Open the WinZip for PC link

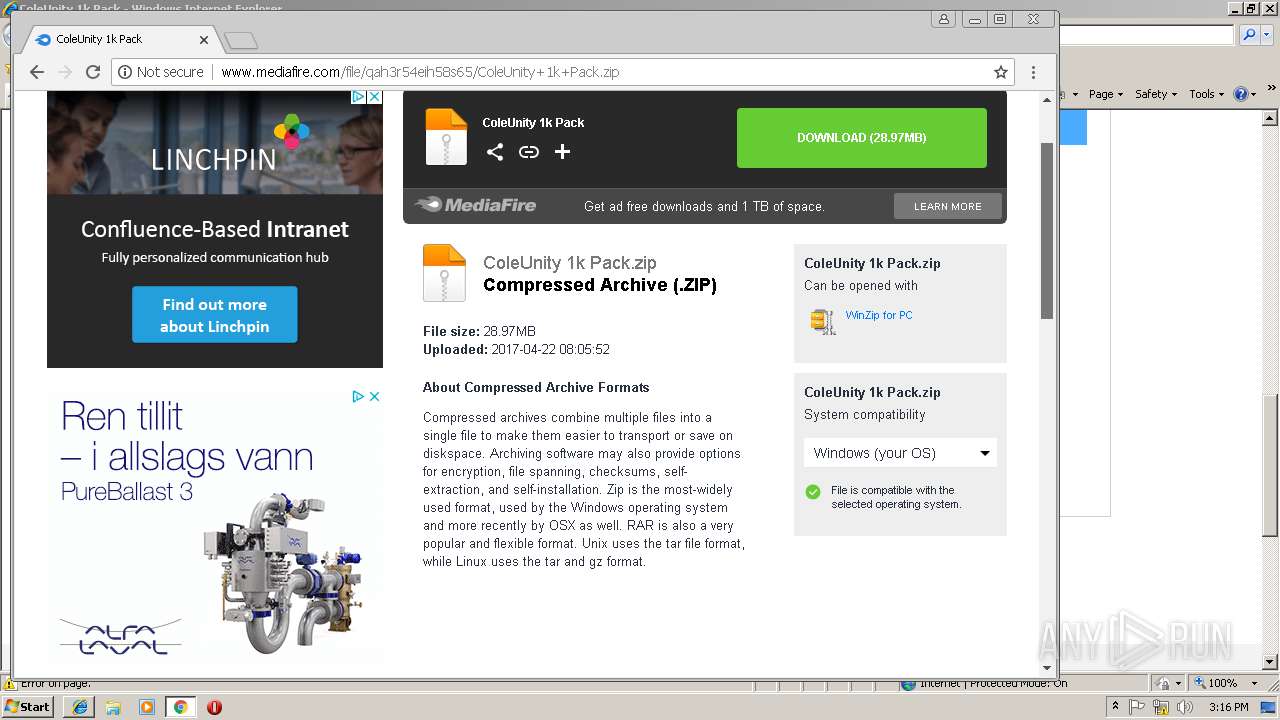point(879,315)
